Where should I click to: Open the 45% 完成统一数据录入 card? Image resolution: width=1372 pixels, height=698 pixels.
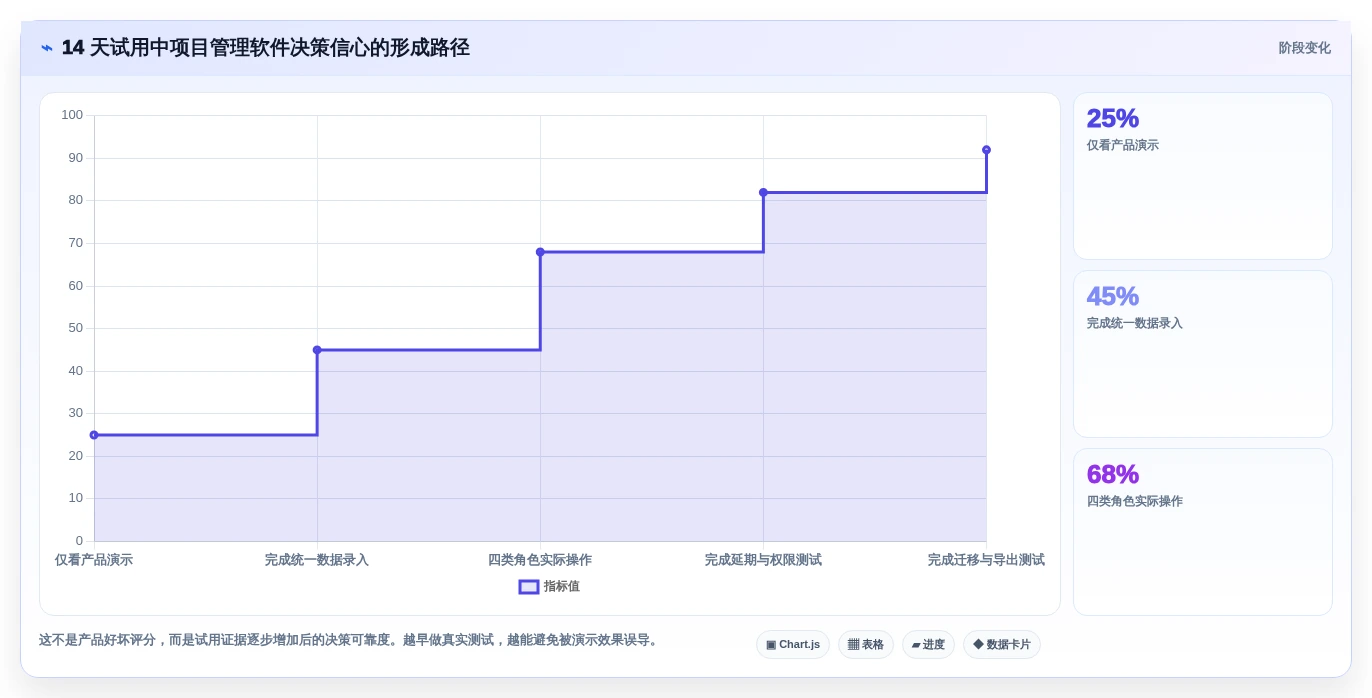click(x=1203, y=354)
